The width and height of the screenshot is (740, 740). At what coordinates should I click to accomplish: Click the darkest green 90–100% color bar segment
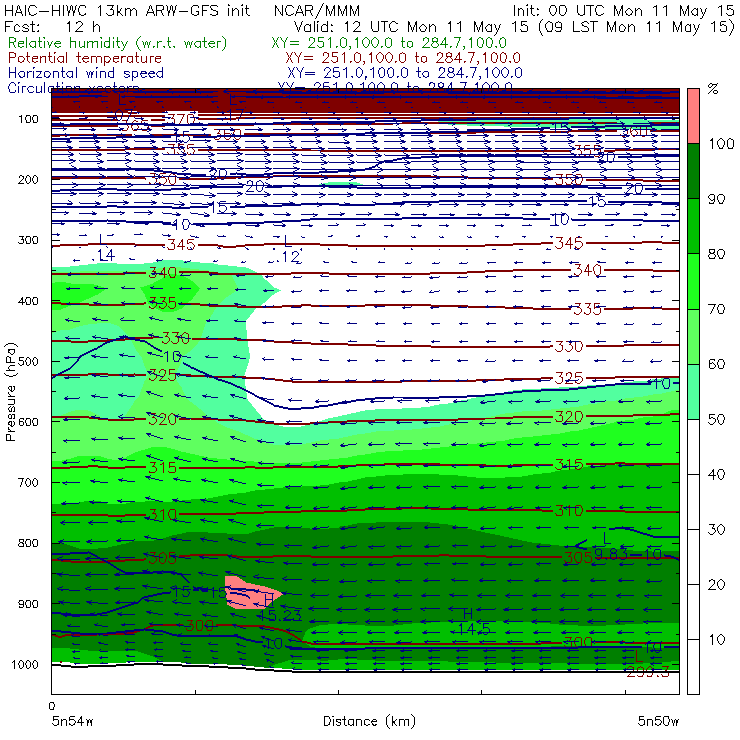693,171
